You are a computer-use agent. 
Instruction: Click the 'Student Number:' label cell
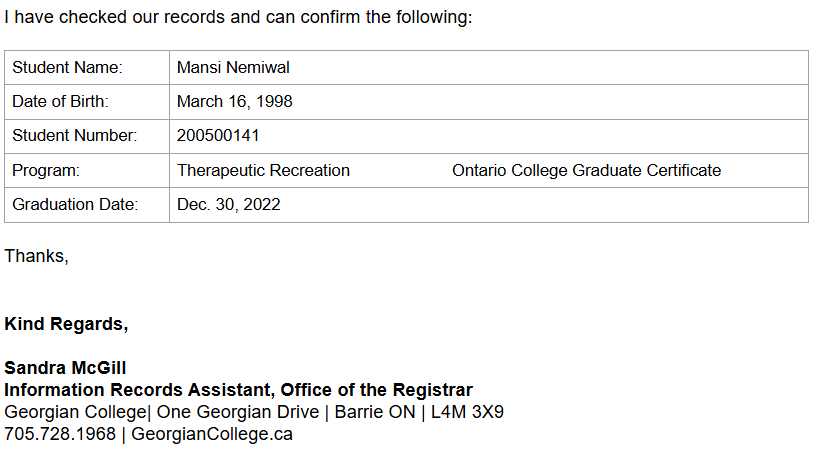click(74, 136)
